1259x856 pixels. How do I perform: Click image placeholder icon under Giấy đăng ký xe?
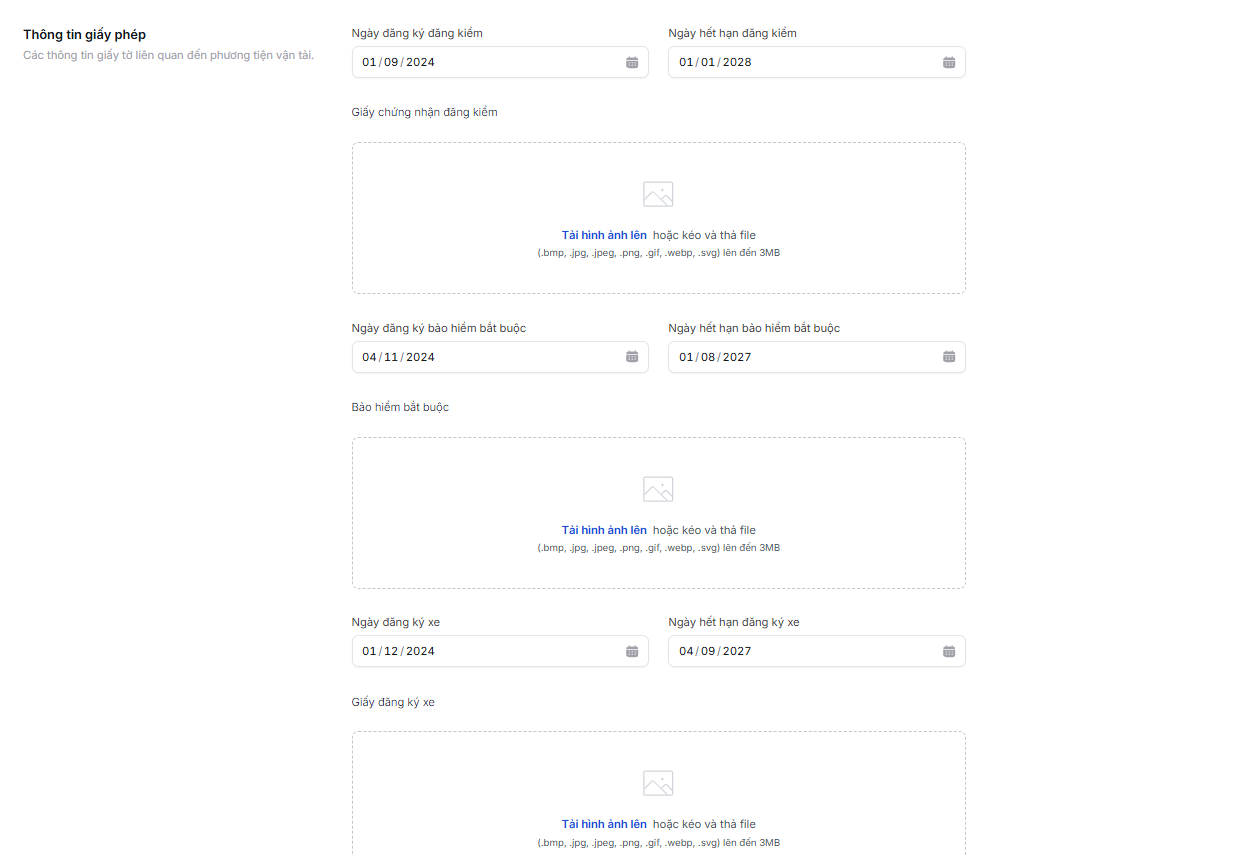tap(658, 783)
